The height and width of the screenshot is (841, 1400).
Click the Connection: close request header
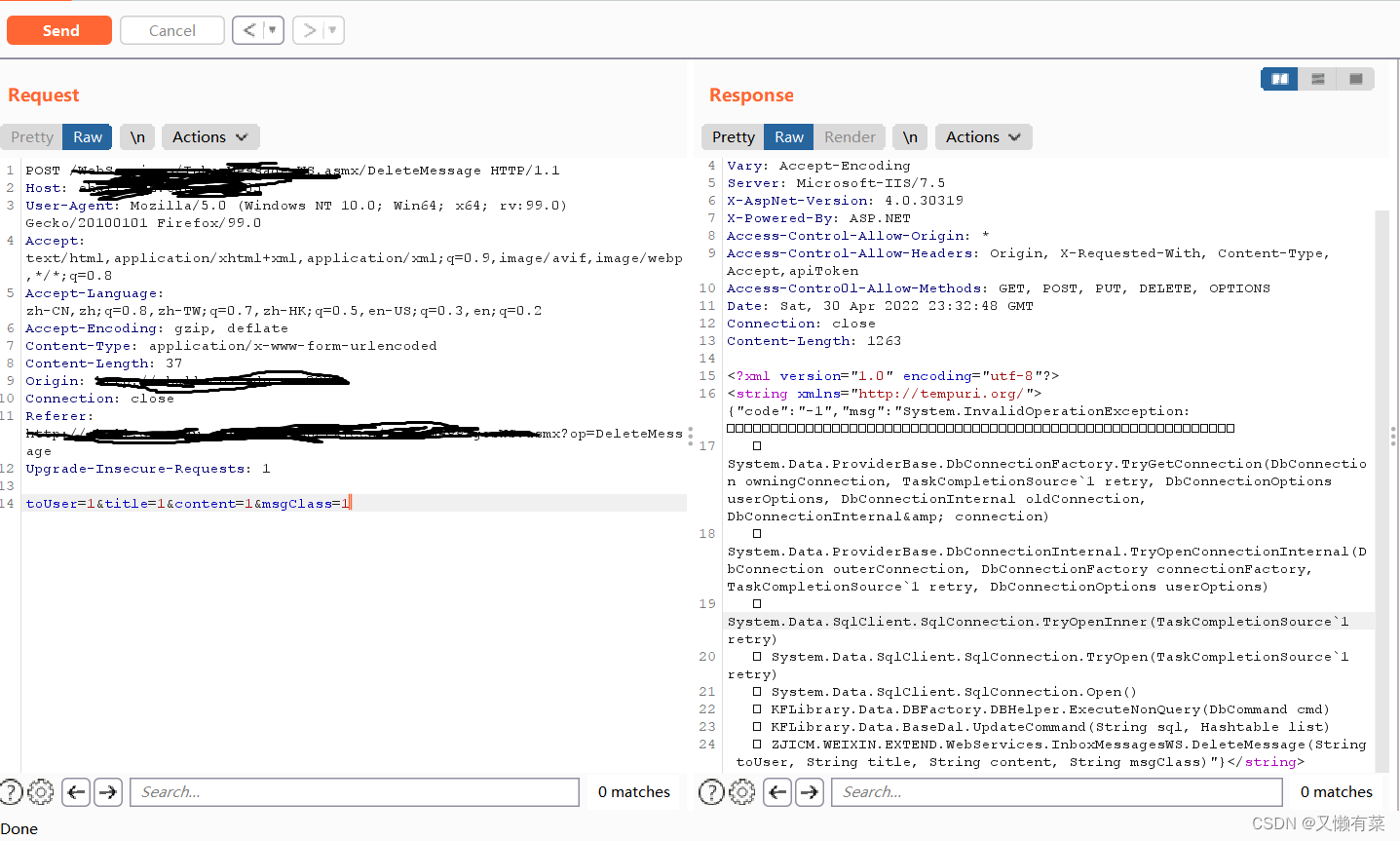pos(99,399)
